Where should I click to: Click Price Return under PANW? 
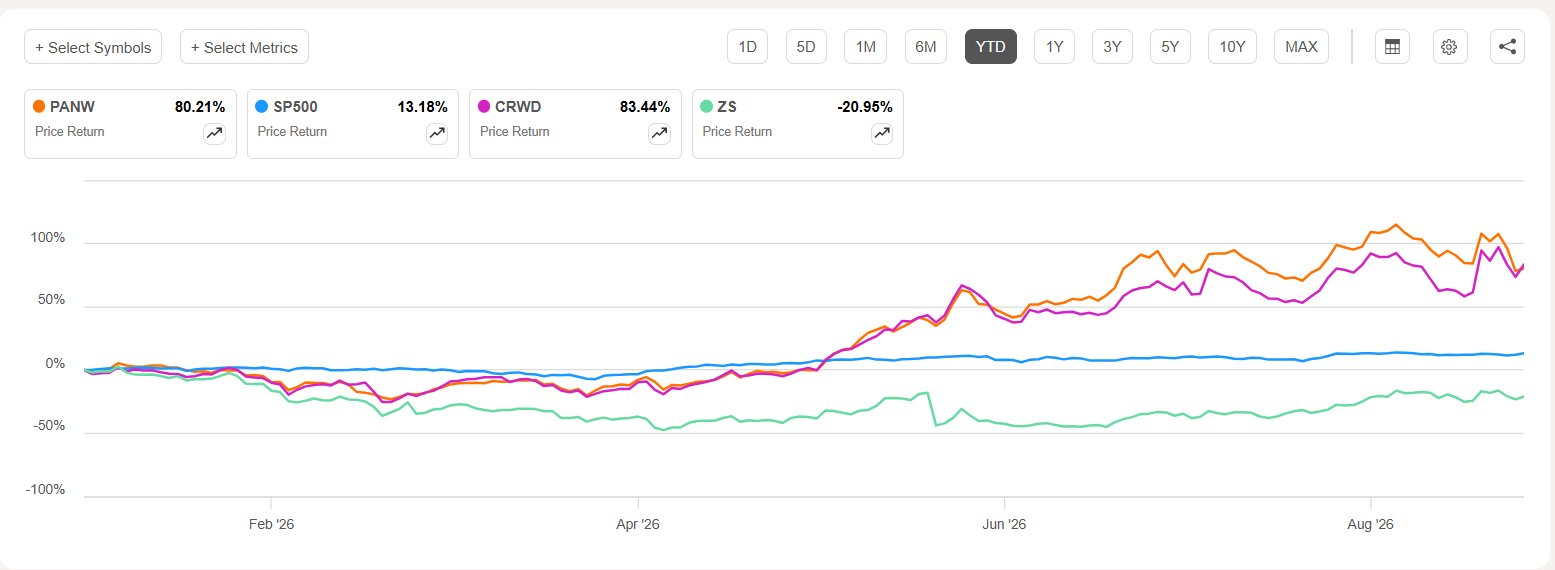coord(69,131)
